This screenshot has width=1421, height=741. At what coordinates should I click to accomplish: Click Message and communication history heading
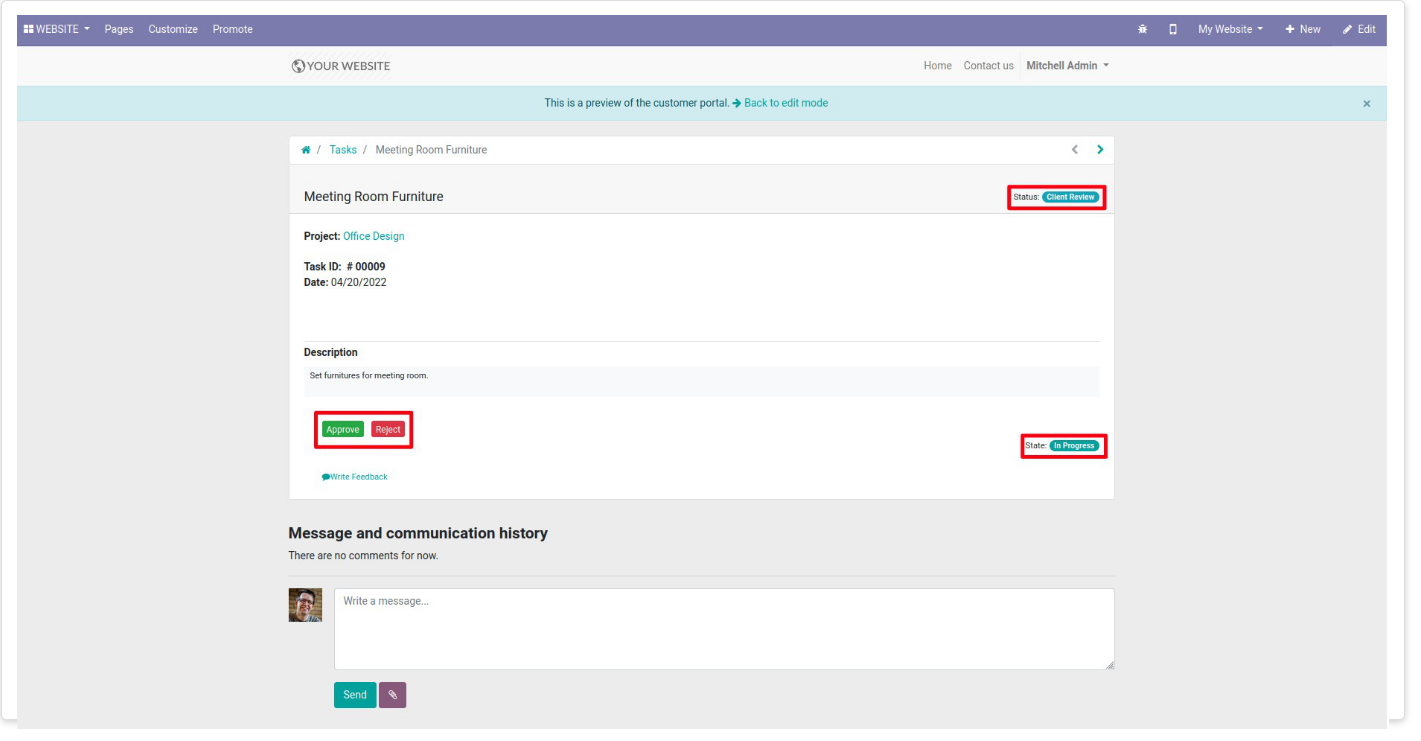(418, 534)
